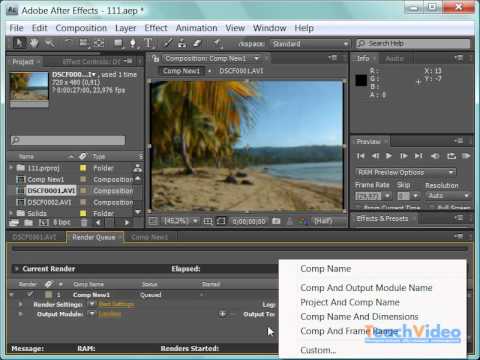Toggle mask and shape path visibility icon
This screenshot has height=360, width=480.
[x=221, y=221]
